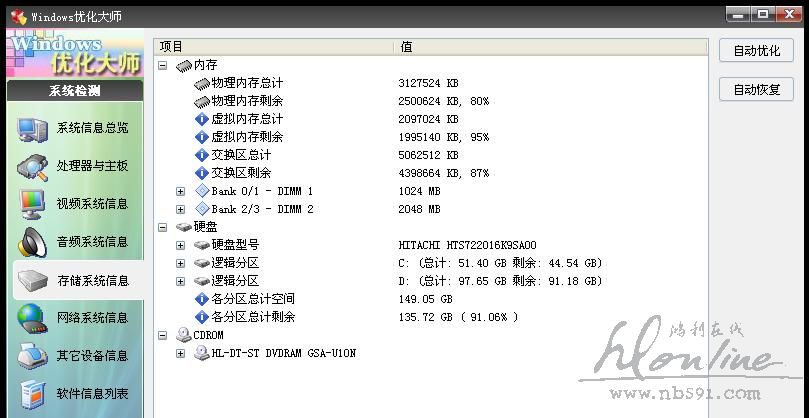Minimize the Windows优化大师 window
Image resolution: width=809 pixels, height=418 pixels.
click(739, 14)
